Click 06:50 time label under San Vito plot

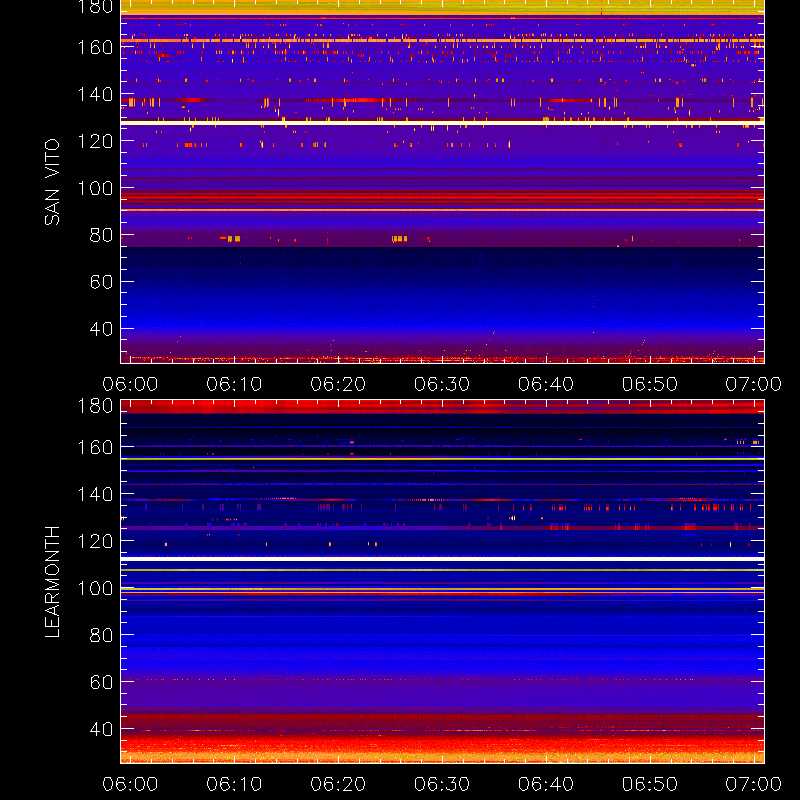pyautogui.click(x=649, y=384)
